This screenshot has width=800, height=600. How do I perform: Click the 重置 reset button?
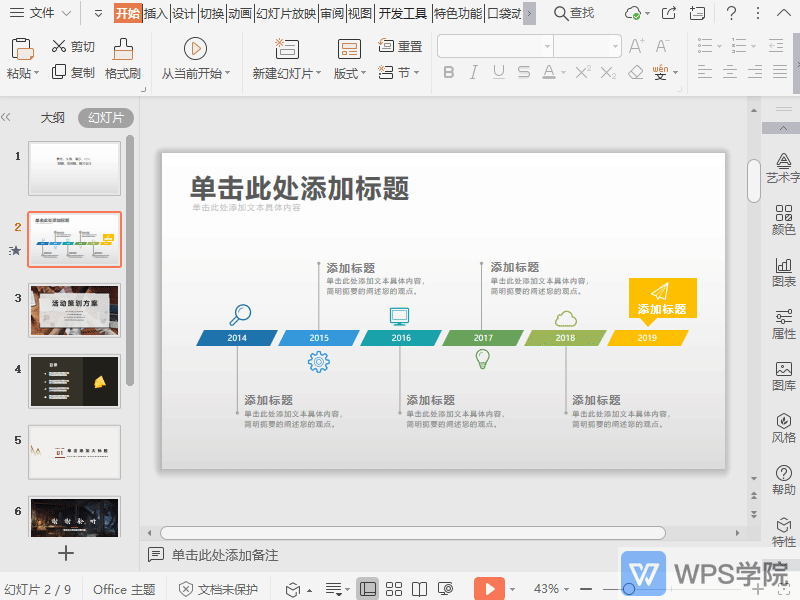pos(400,47)
